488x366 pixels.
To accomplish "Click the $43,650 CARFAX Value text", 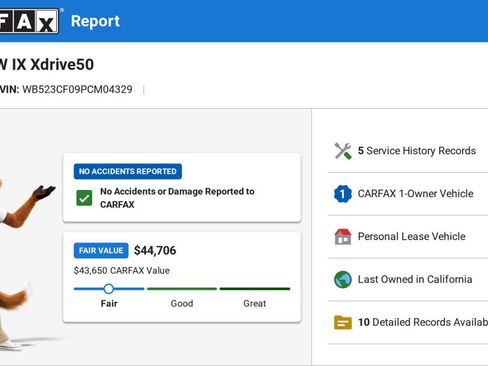I will (x=122, y=270).
